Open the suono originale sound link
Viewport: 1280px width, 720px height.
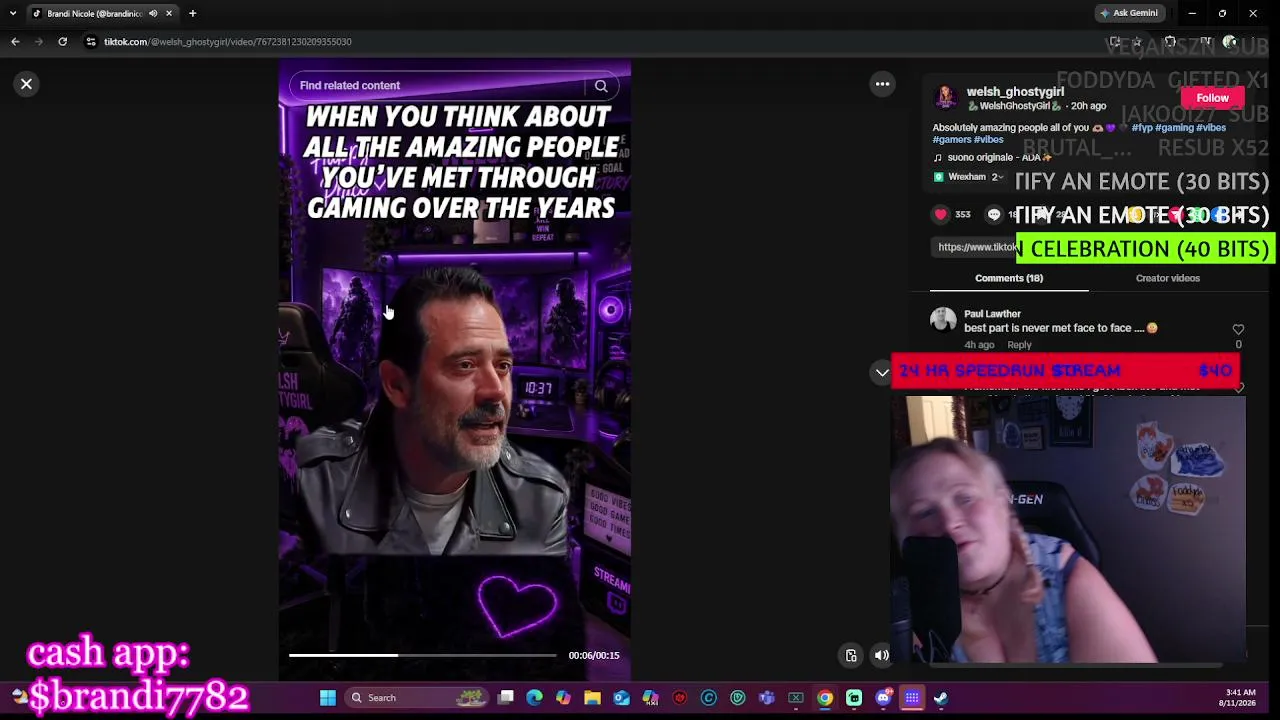pos(994,158)
